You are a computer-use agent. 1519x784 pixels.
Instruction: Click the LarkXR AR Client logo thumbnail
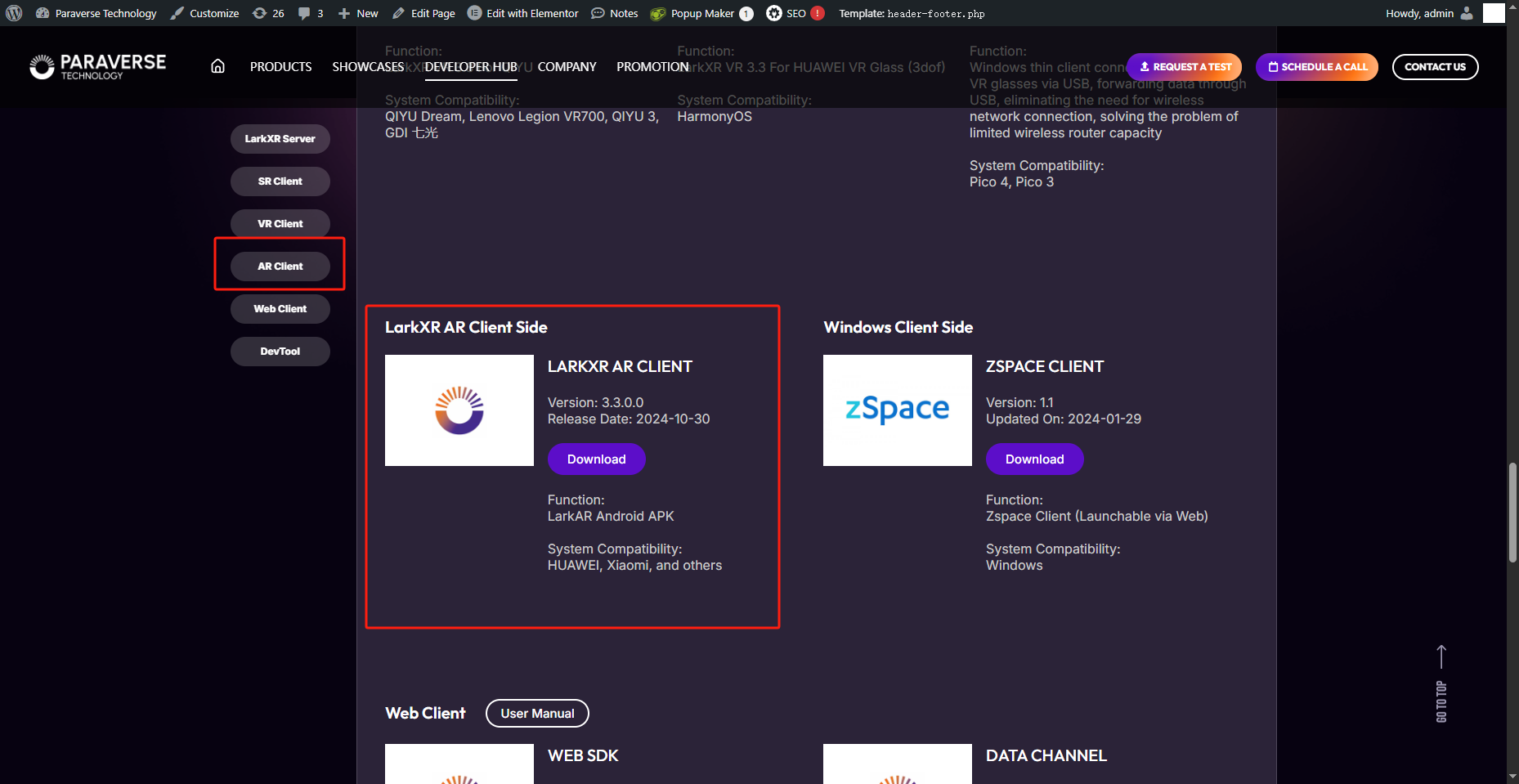point(459,410)
